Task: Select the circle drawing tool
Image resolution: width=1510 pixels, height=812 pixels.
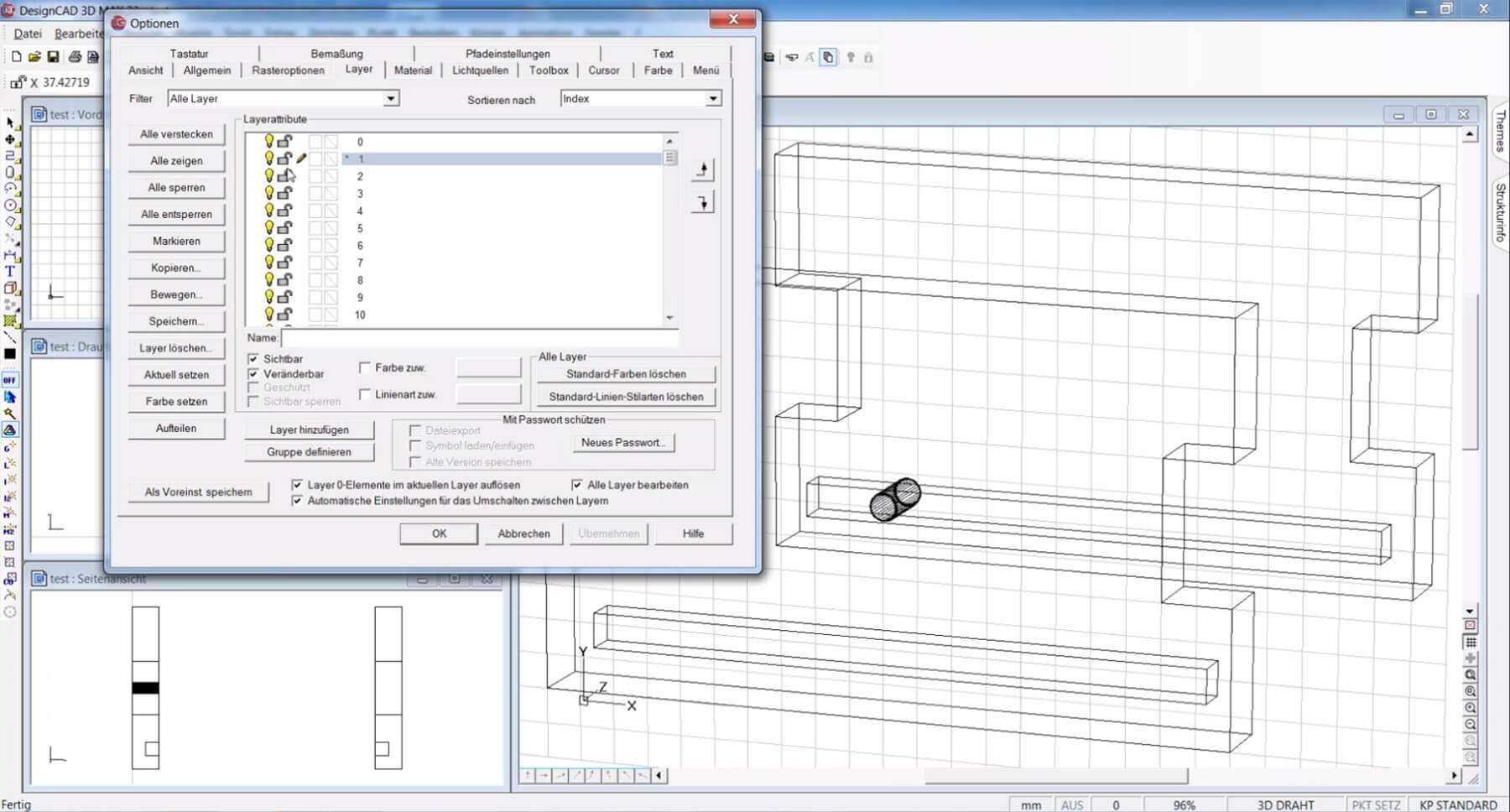Action: pos(9,204)
